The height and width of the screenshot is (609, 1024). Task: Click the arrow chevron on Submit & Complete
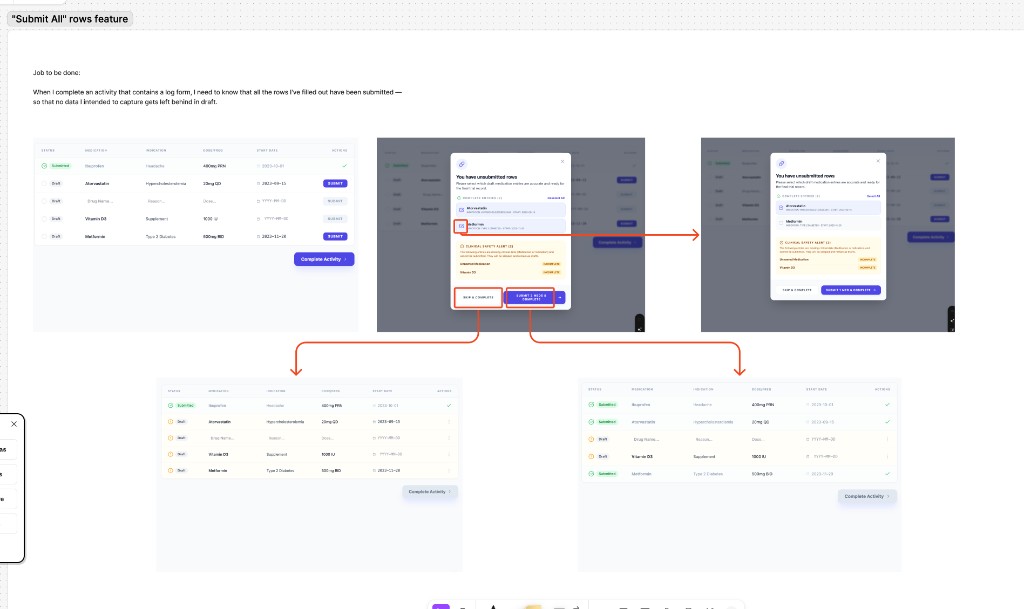point(559,298)
